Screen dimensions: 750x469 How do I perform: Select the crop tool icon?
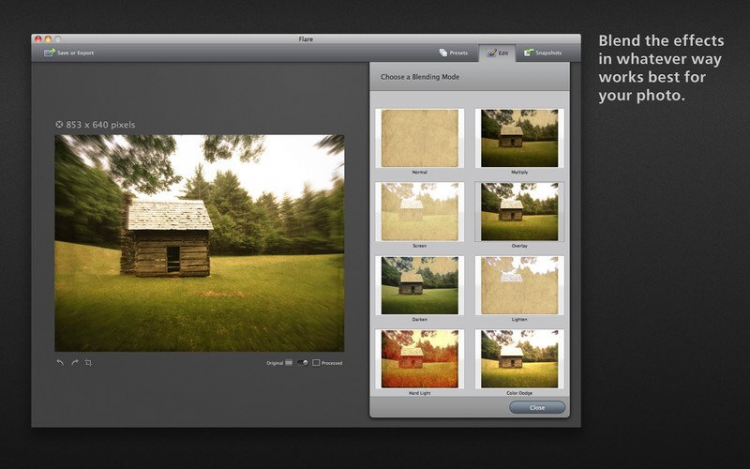(88, 363)
